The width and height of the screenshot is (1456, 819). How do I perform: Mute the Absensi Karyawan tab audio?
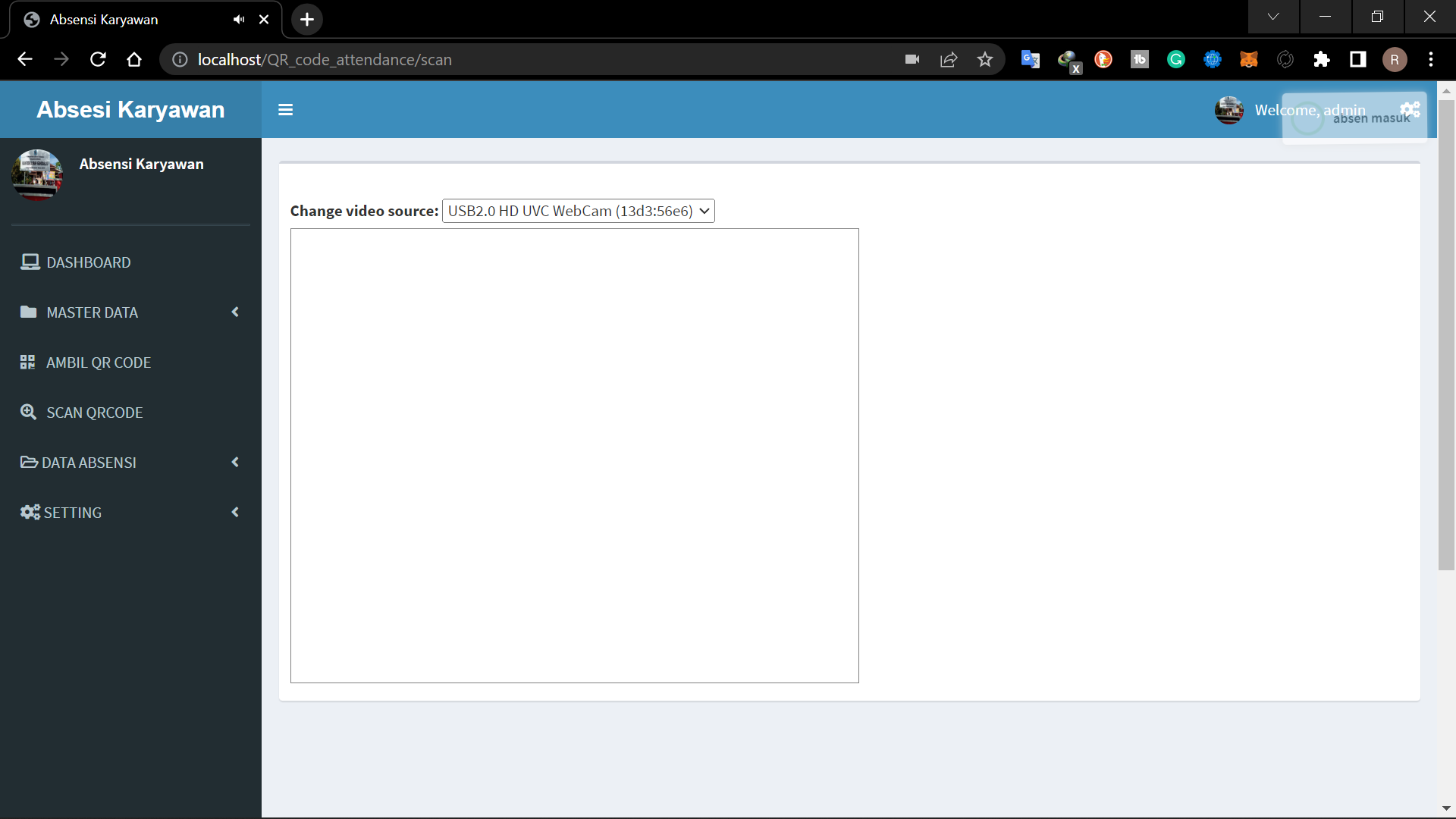239,19
